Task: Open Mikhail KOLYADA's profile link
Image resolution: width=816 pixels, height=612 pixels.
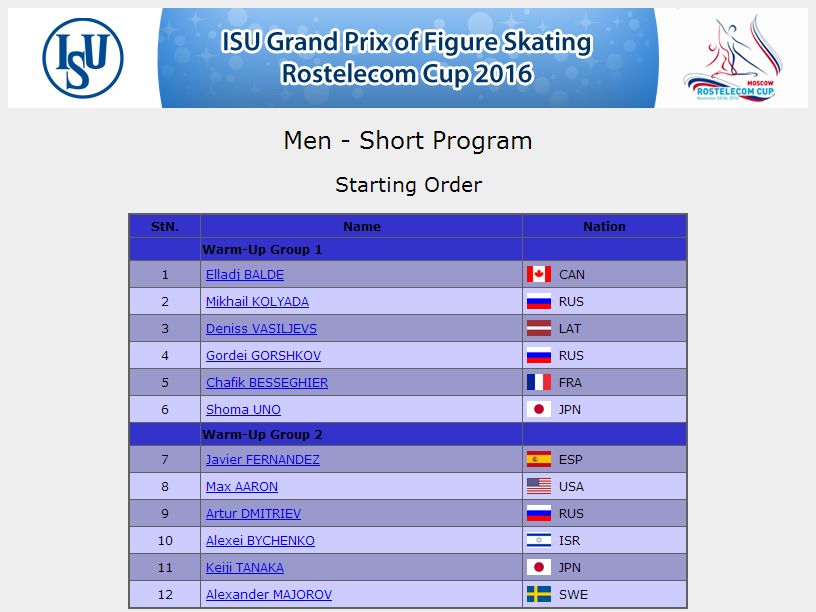Action: click(x=257, y=302)
